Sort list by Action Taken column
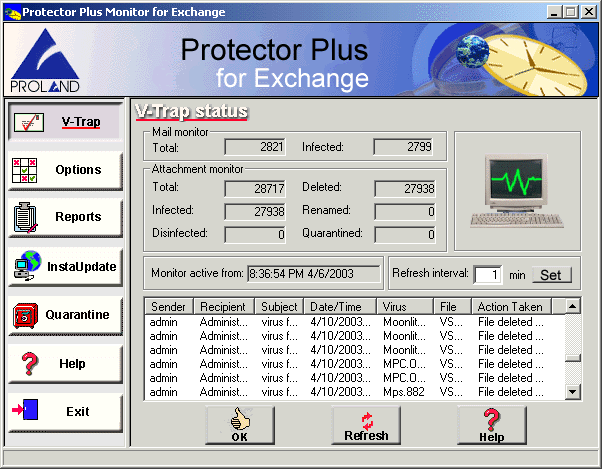The image size is (602, 469). (511, 307)
